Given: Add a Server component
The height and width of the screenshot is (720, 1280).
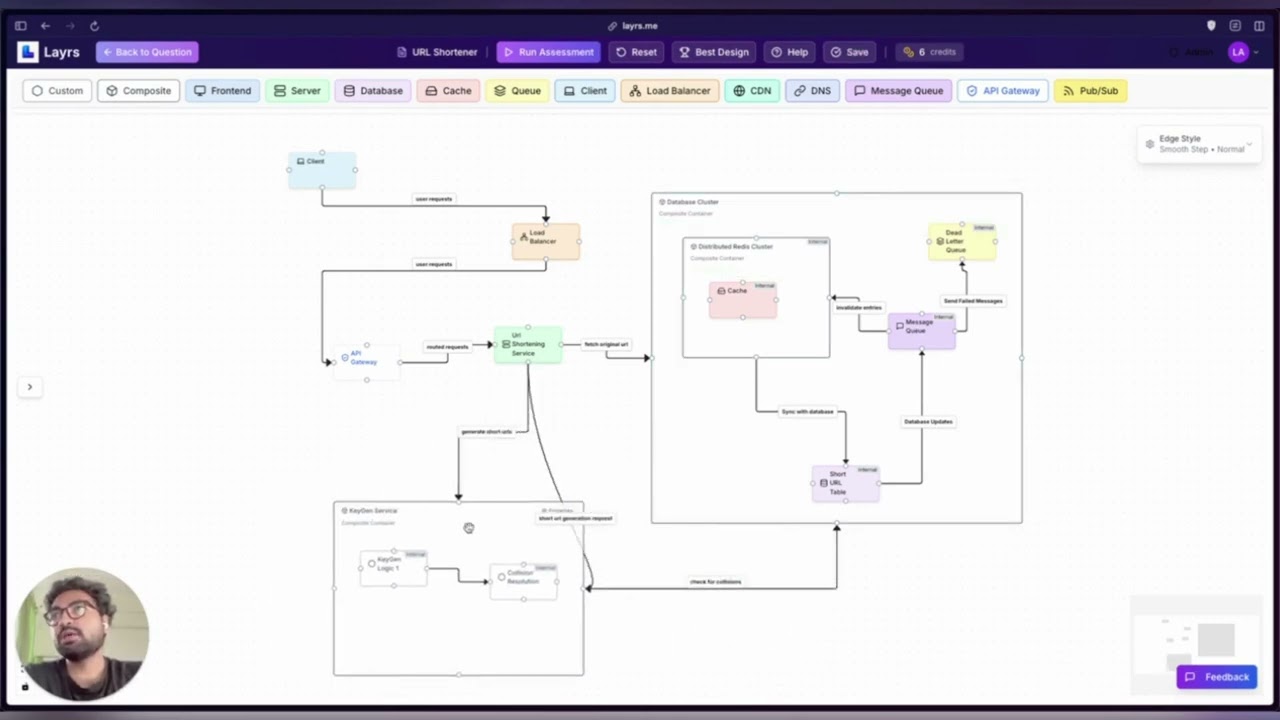Looking at the screenshot, I should tap(297, 91).
